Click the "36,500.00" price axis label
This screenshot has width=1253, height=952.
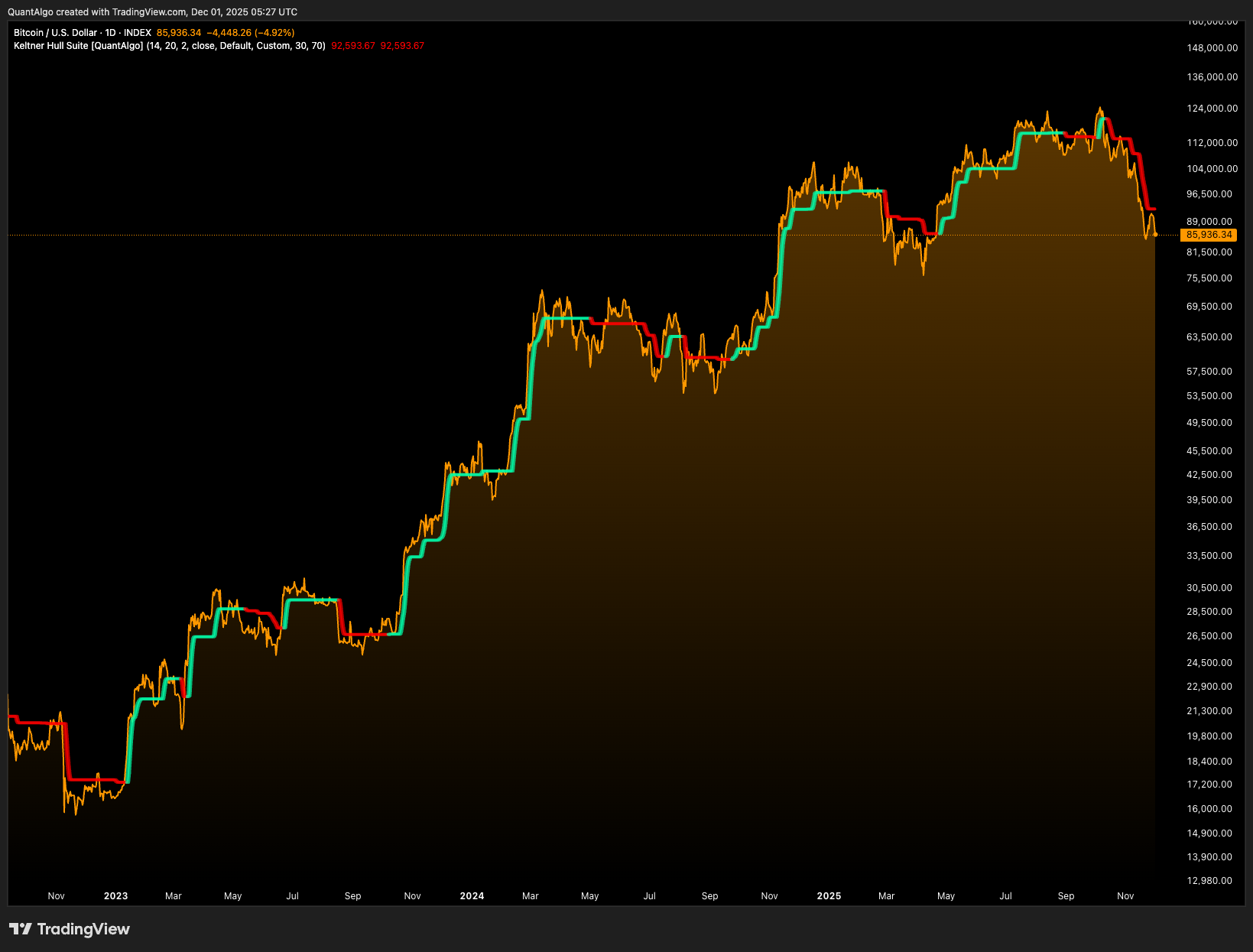(x=1209, y=527)
